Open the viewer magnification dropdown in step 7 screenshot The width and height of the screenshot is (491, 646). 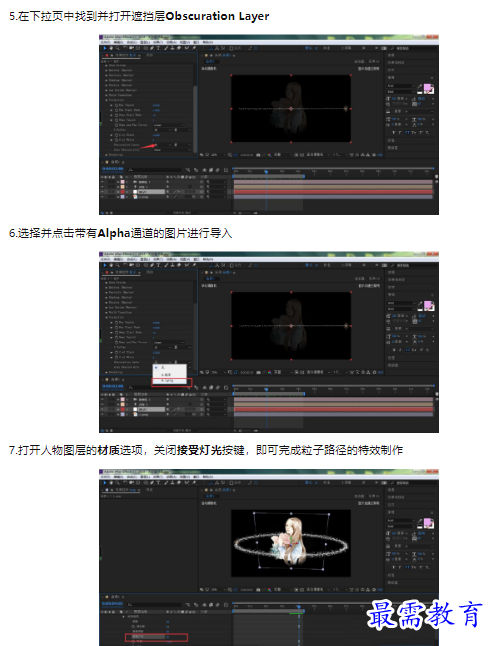pos(218,589)
